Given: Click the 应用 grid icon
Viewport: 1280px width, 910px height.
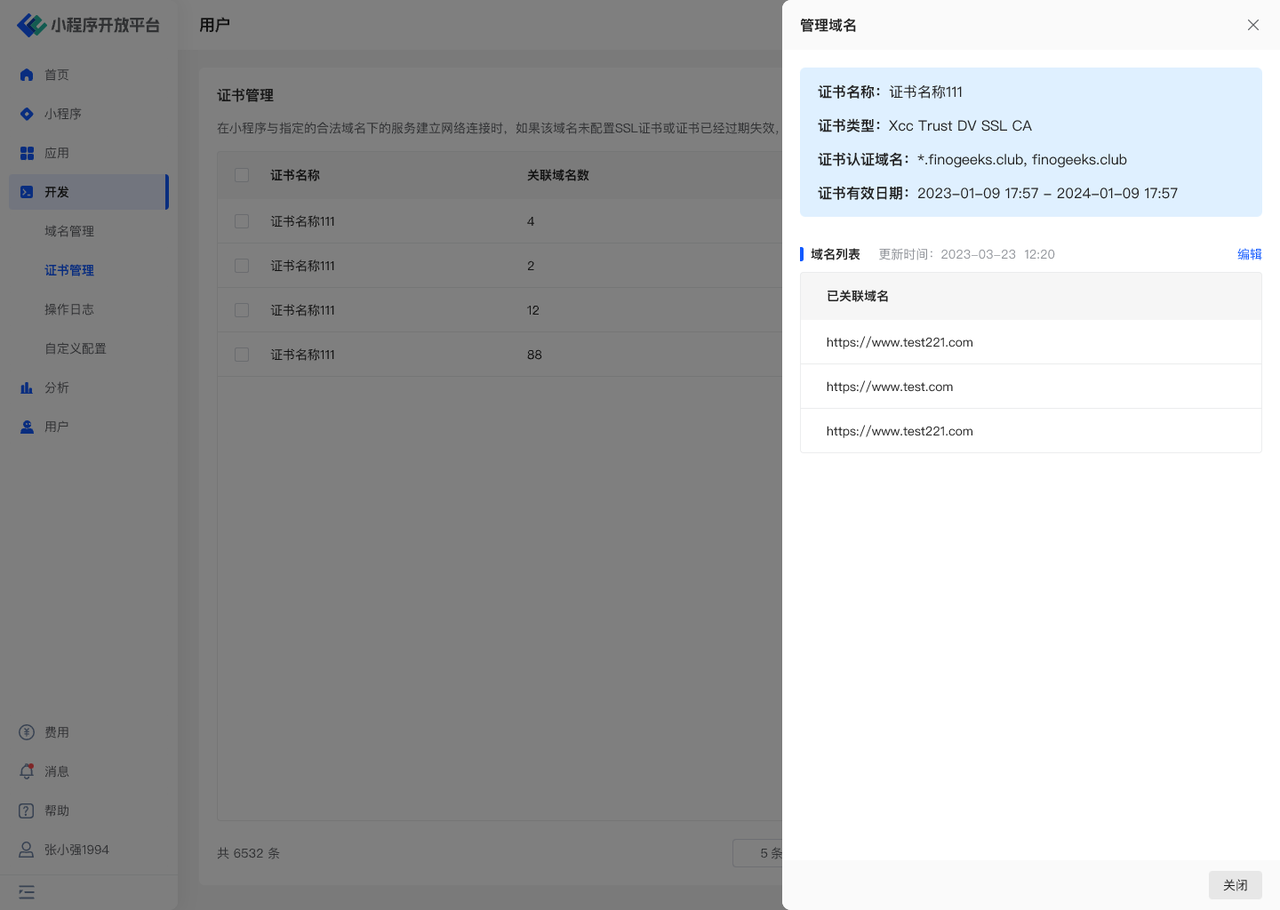Looking at the screenshot, I should (x=27, y=153).
